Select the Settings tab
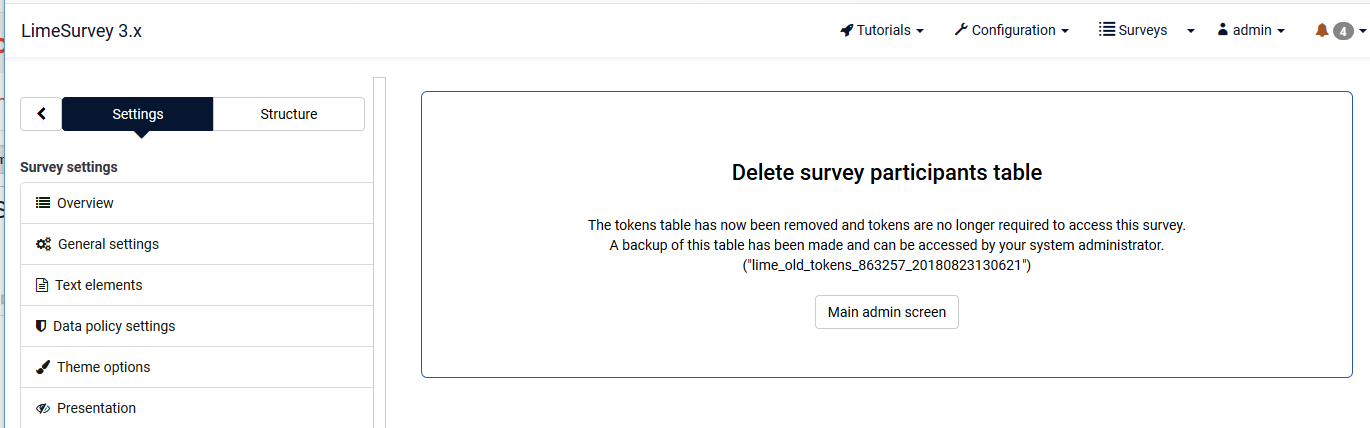This screenshot has height=428, width=1370. click(138, 114)
